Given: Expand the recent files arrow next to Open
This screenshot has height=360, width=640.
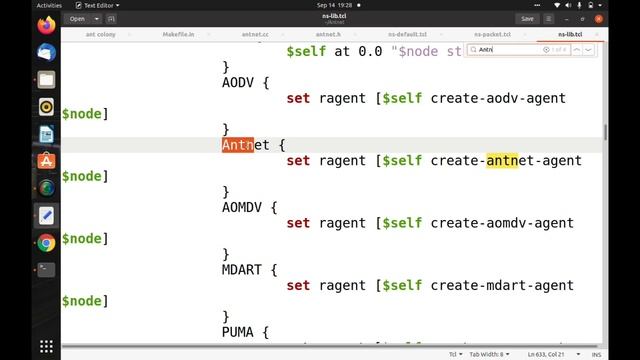Looking at the screenshot, I should [96, 19].
